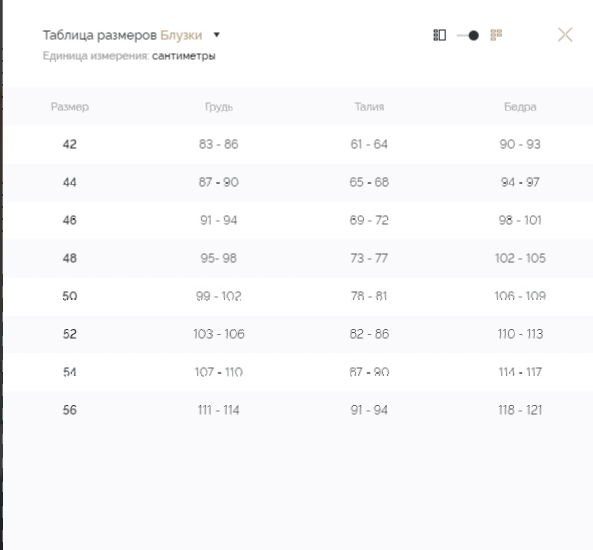Screen dimensions: 593x550
Task: Open the Блузки category selector
Action: (x=181, y=35)
